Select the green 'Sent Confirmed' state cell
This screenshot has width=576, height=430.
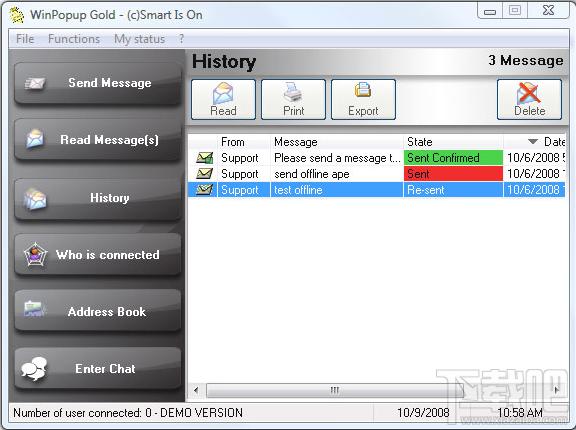click(453, 158)
